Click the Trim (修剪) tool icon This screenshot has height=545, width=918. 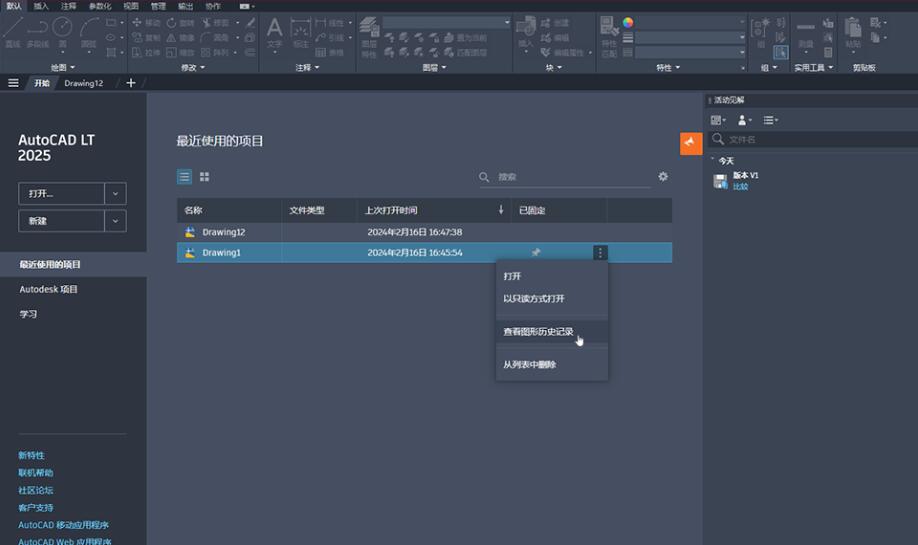(x=206, y=23)
